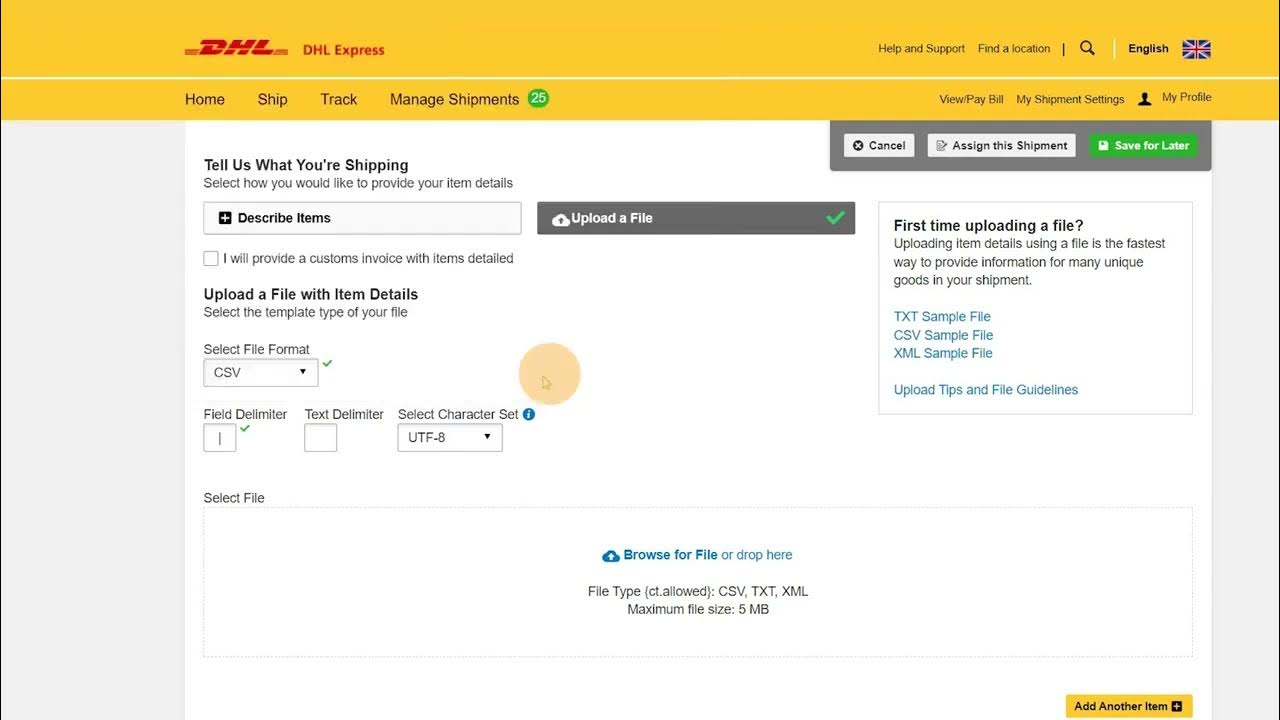
Task: Click the UK flag language icon
Action: 1196,49
